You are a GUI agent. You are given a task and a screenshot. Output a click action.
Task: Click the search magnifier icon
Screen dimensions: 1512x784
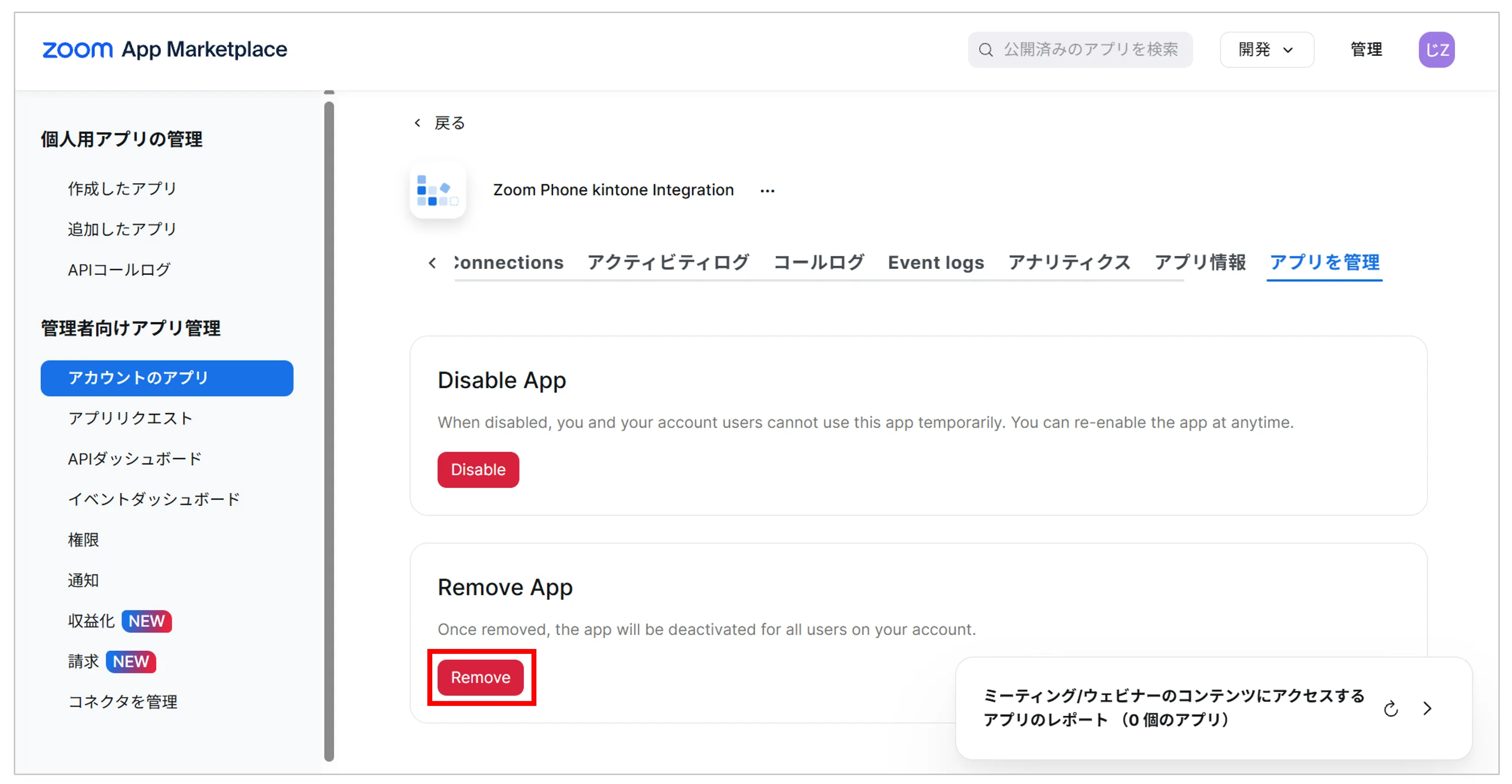985,50
